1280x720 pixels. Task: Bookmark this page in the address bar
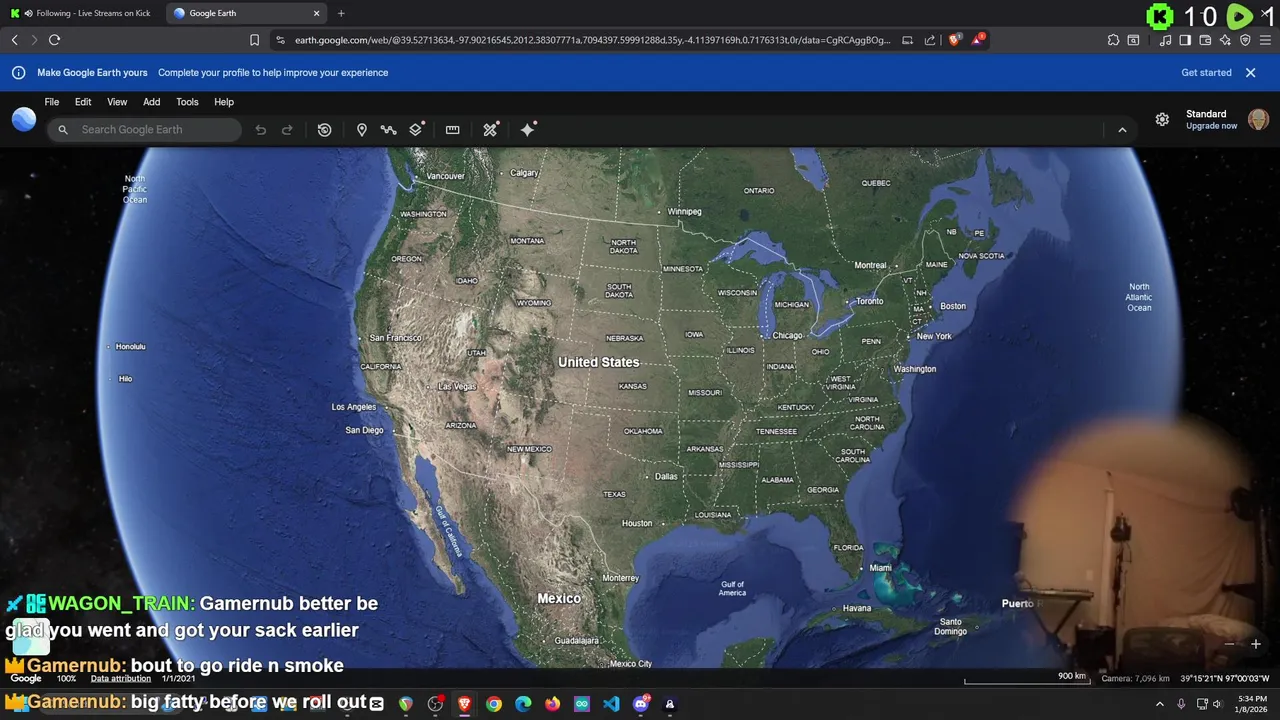(x=254, y=40)
